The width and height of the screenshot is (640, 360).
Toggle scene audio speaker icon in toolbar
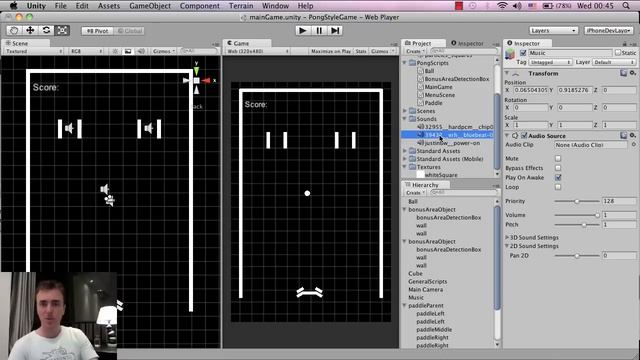[141, 51]
